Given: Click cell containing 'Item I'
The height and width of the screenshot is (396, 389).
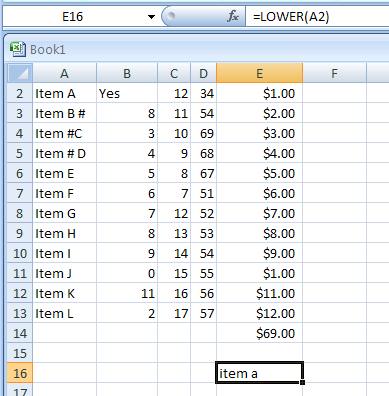Looking at the screenshot, I should (64, 253).
